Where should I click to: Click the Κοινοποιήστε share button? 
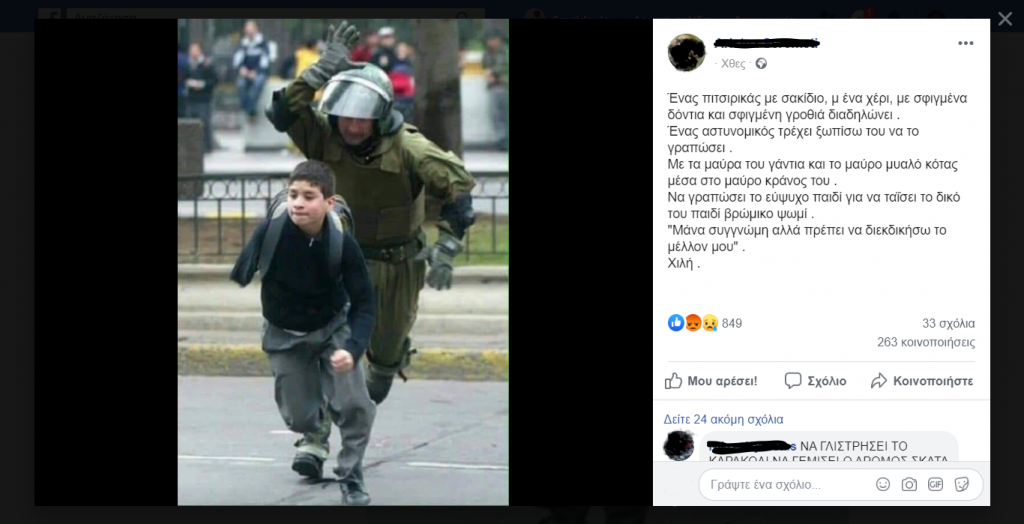point(922,381)
